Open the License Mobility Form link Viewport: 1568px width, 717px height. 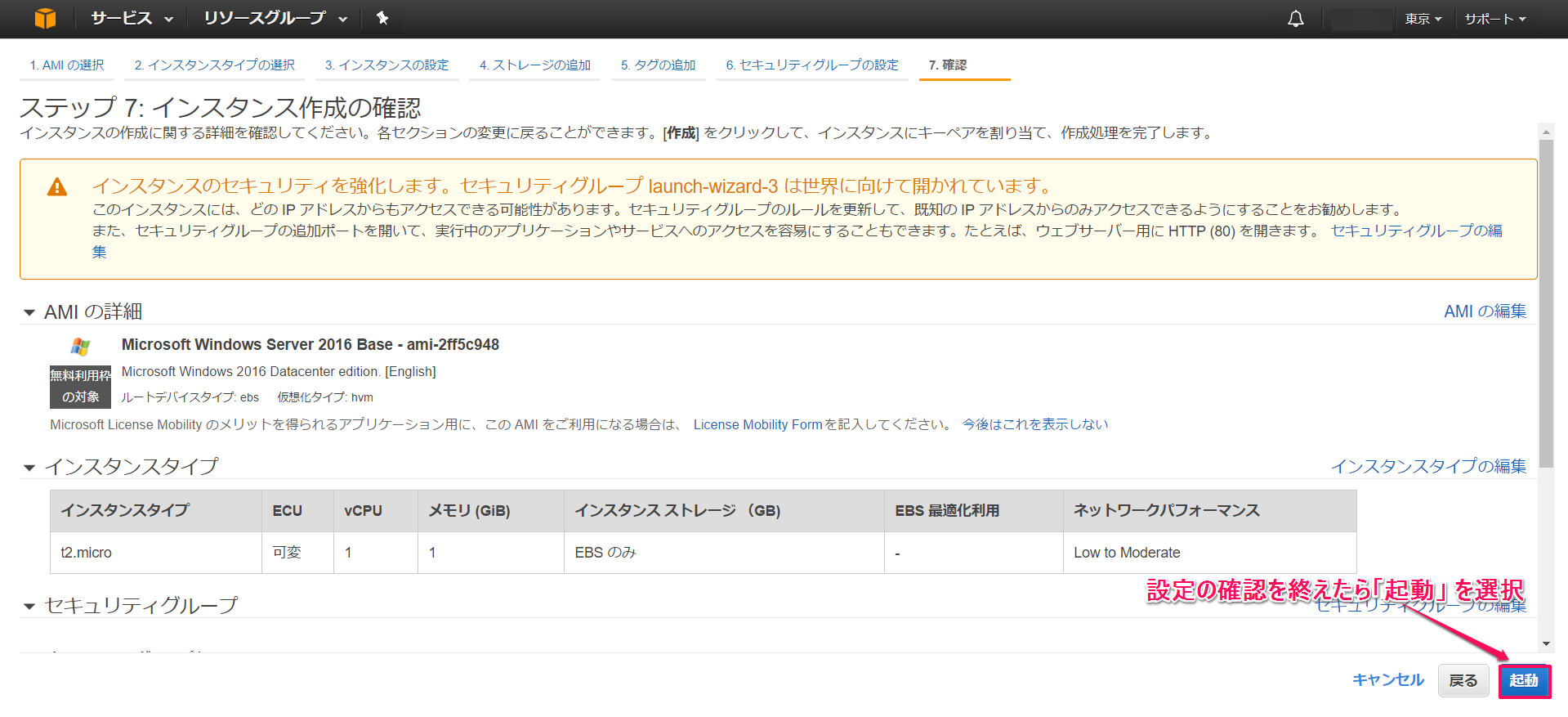coord(757,424)
